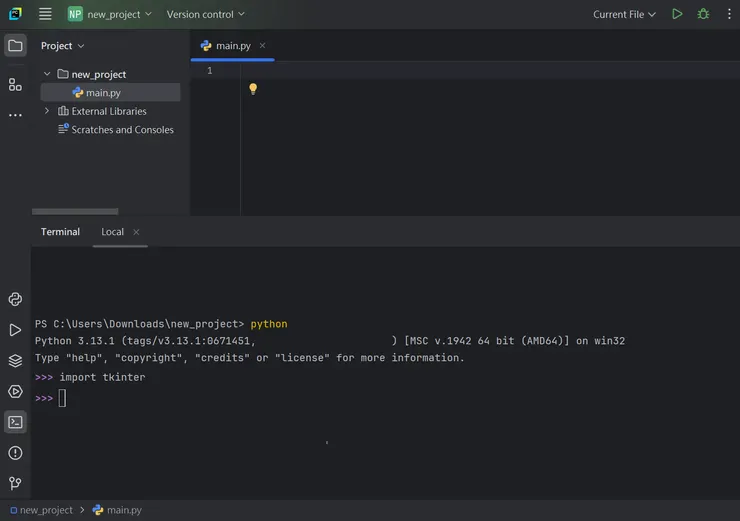Image resolution: width=740 pixels, height=521 pixels.
Task: Close the main.py editor tab
Action: [x=263, y=46]
